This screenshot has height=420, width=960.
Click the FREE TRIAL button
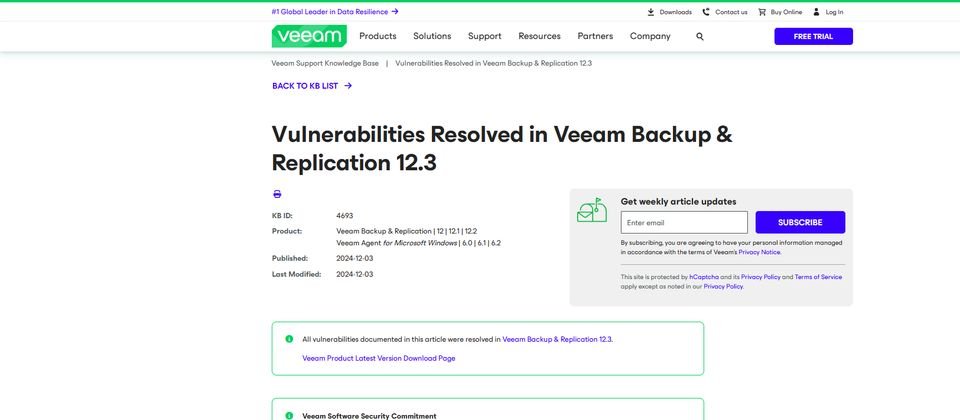point(813,36)
